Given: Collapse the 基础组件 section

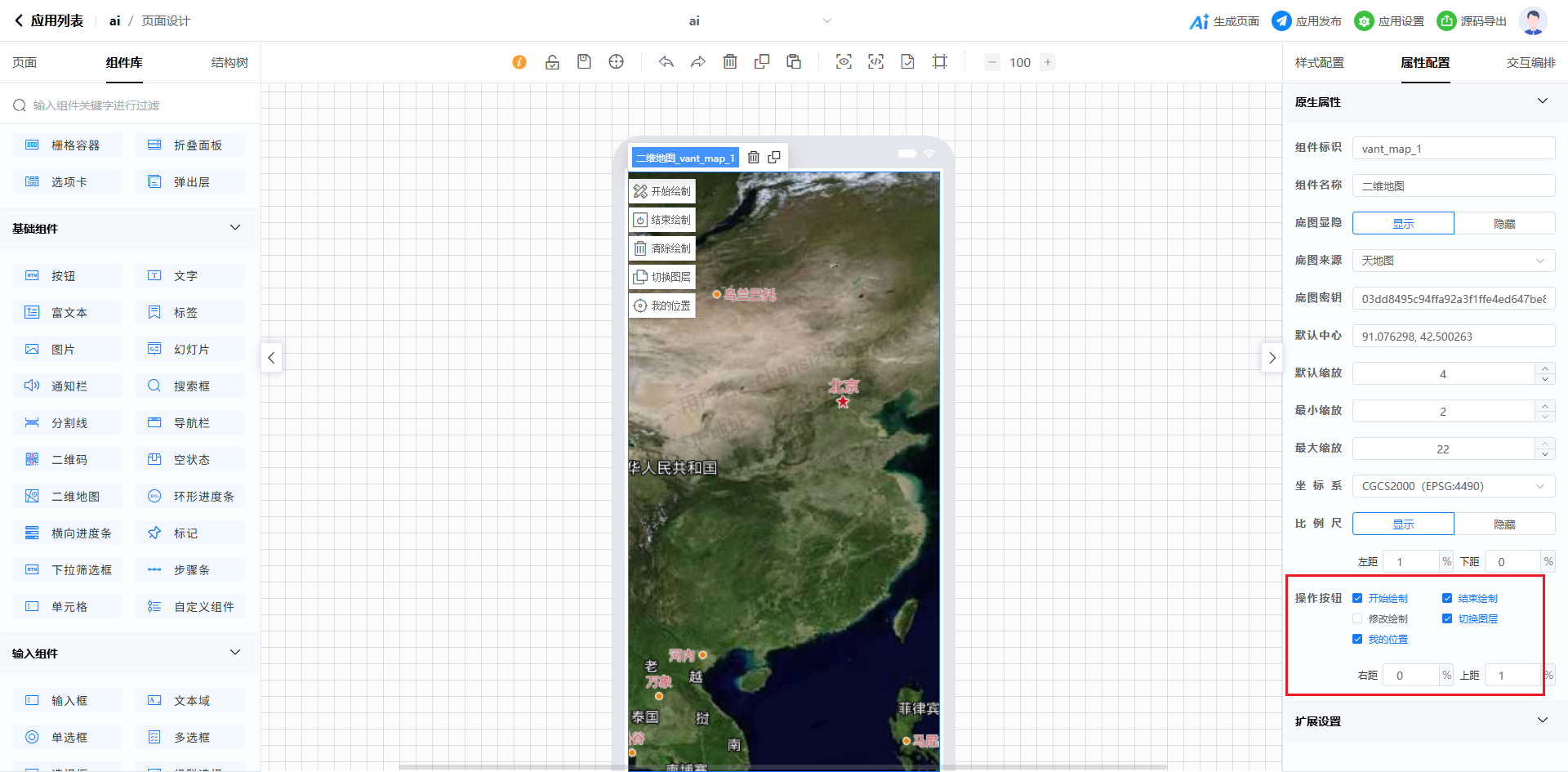Looking at the screenshot, I should [235, 228].
